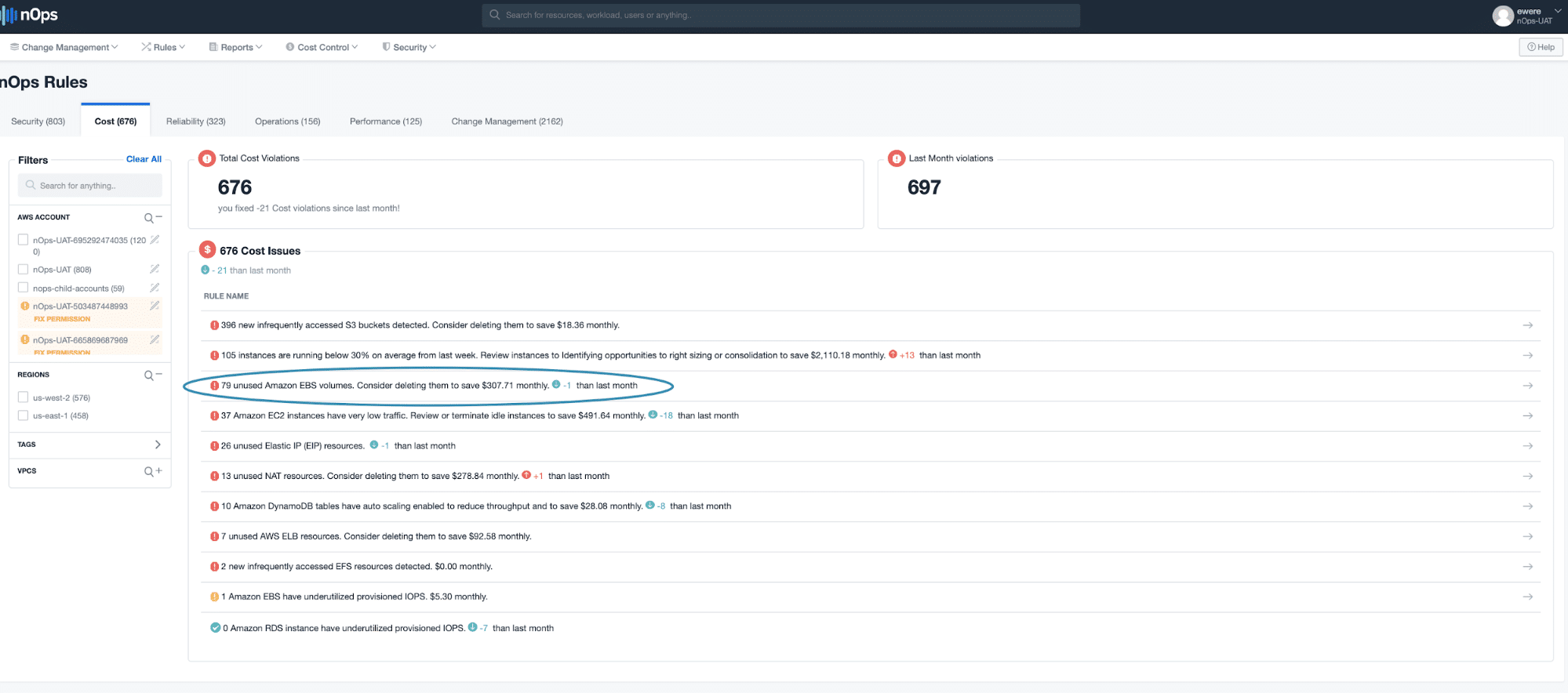Check the nOps-UAT (808) checkbox
The image size is (1568, 693).
[23, 269]
